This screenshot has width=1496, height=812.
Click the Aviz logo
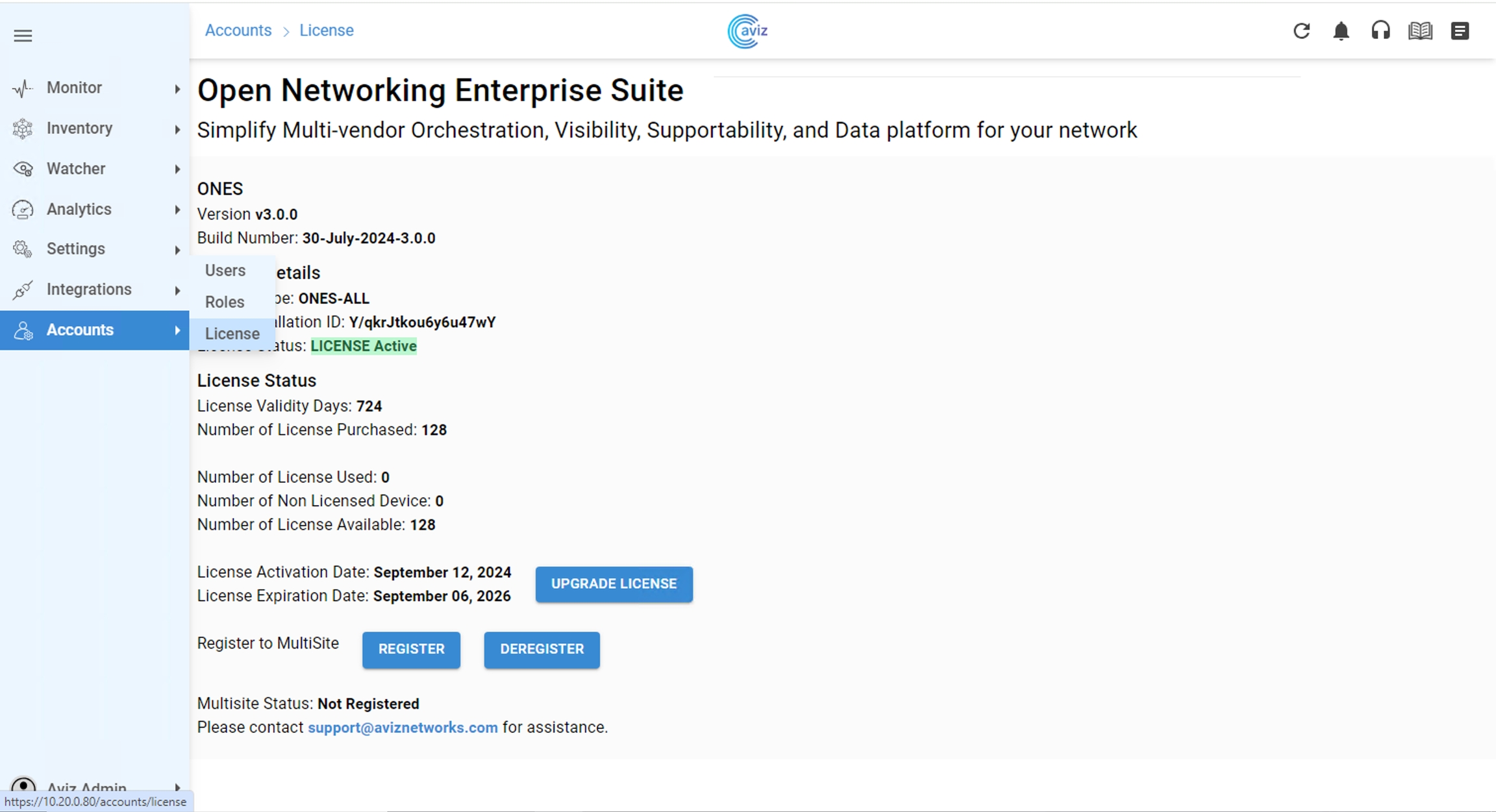tap(747, 31)
